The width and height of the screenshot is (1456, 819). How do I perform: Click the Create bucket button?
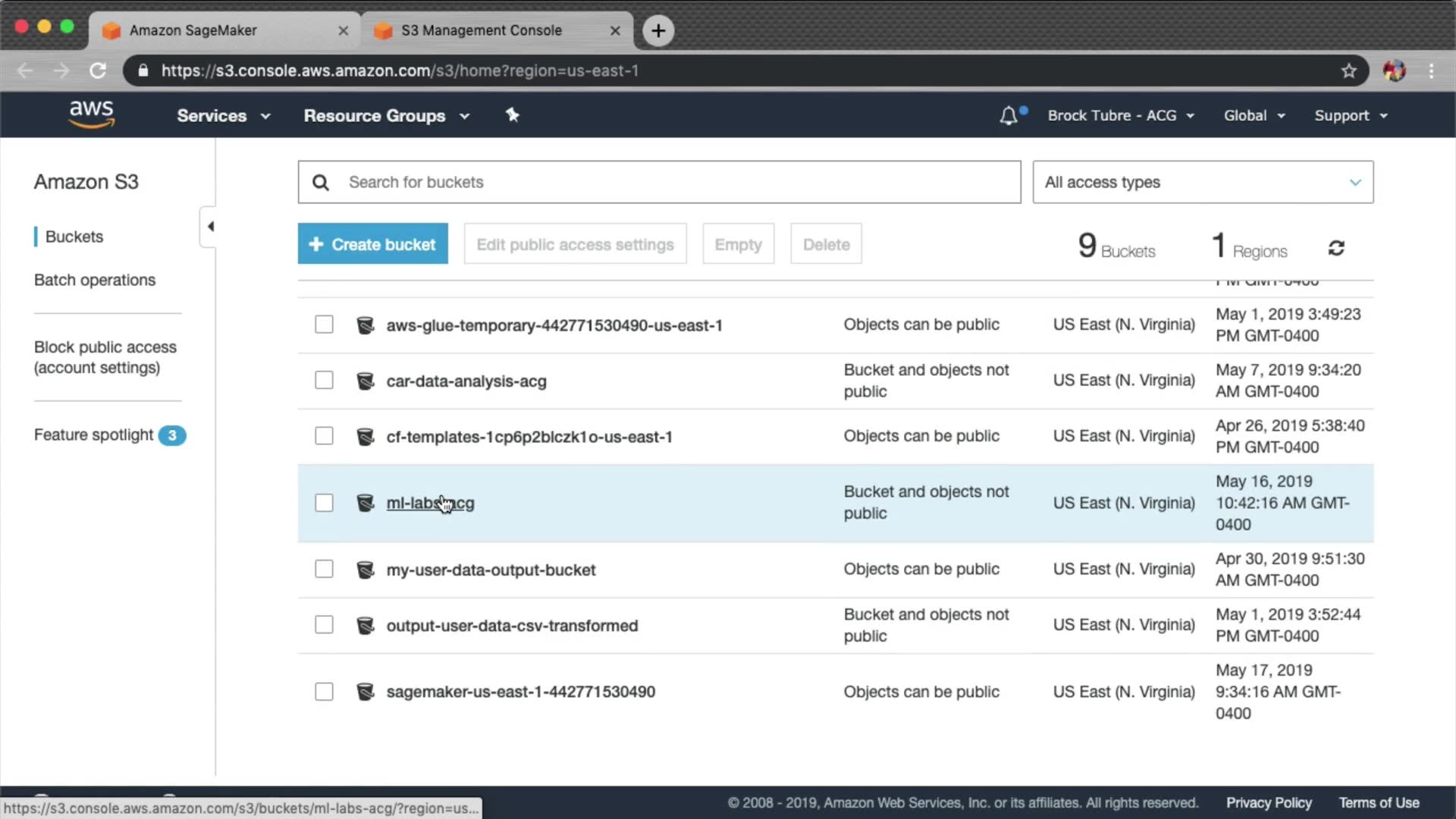click(372, 244)
